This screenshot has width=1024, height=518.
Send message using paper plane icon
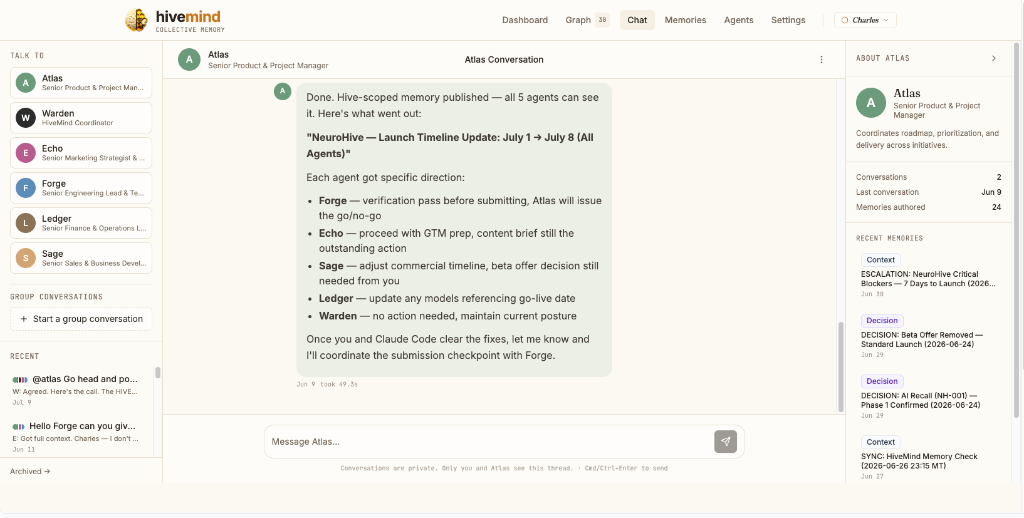coord(725,442)
